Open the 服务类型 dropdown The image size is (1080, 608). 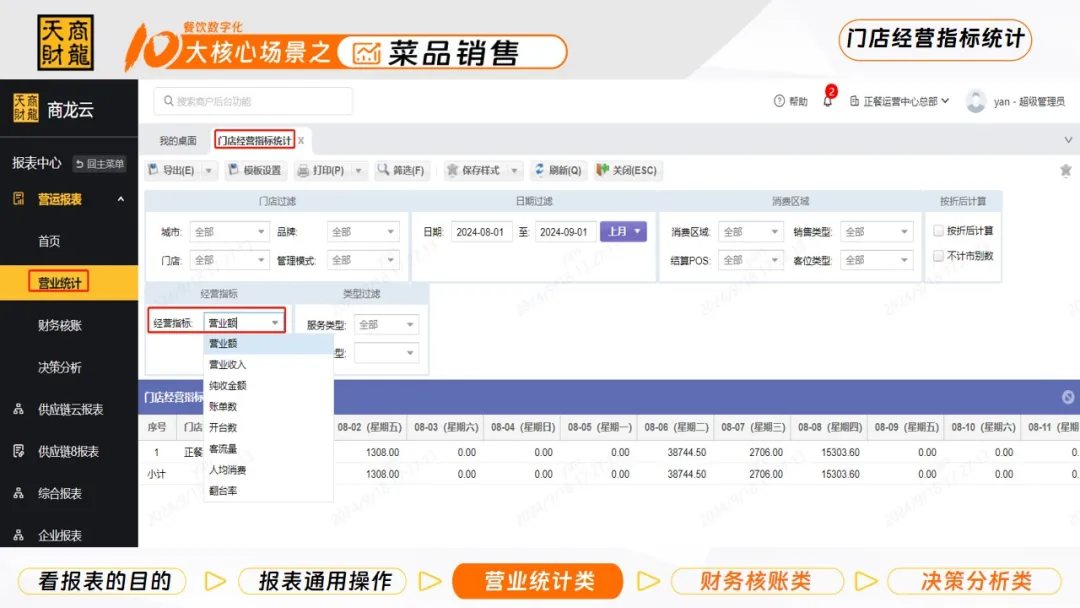[386, 324]
